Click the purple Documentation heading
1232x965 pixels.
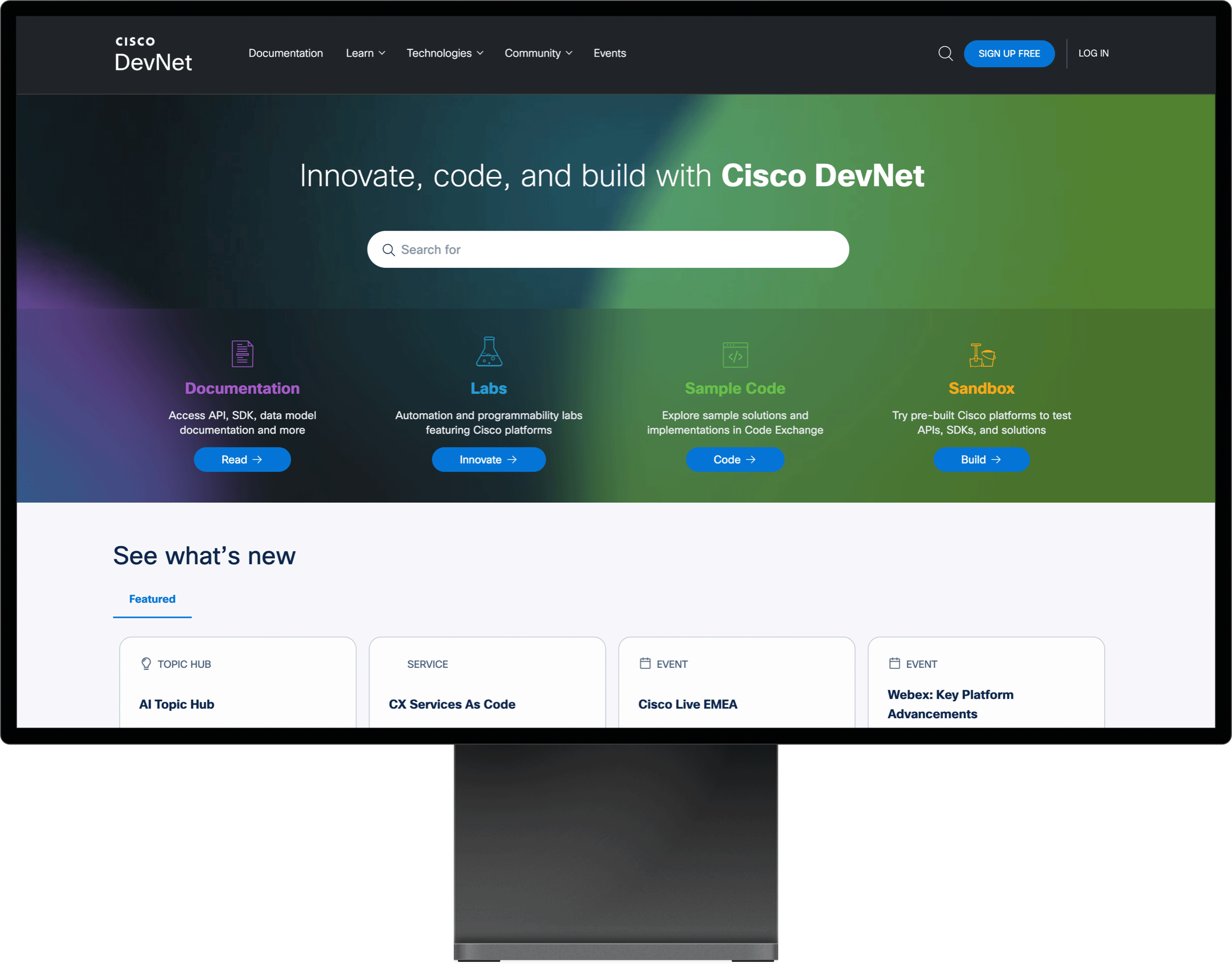243,388
